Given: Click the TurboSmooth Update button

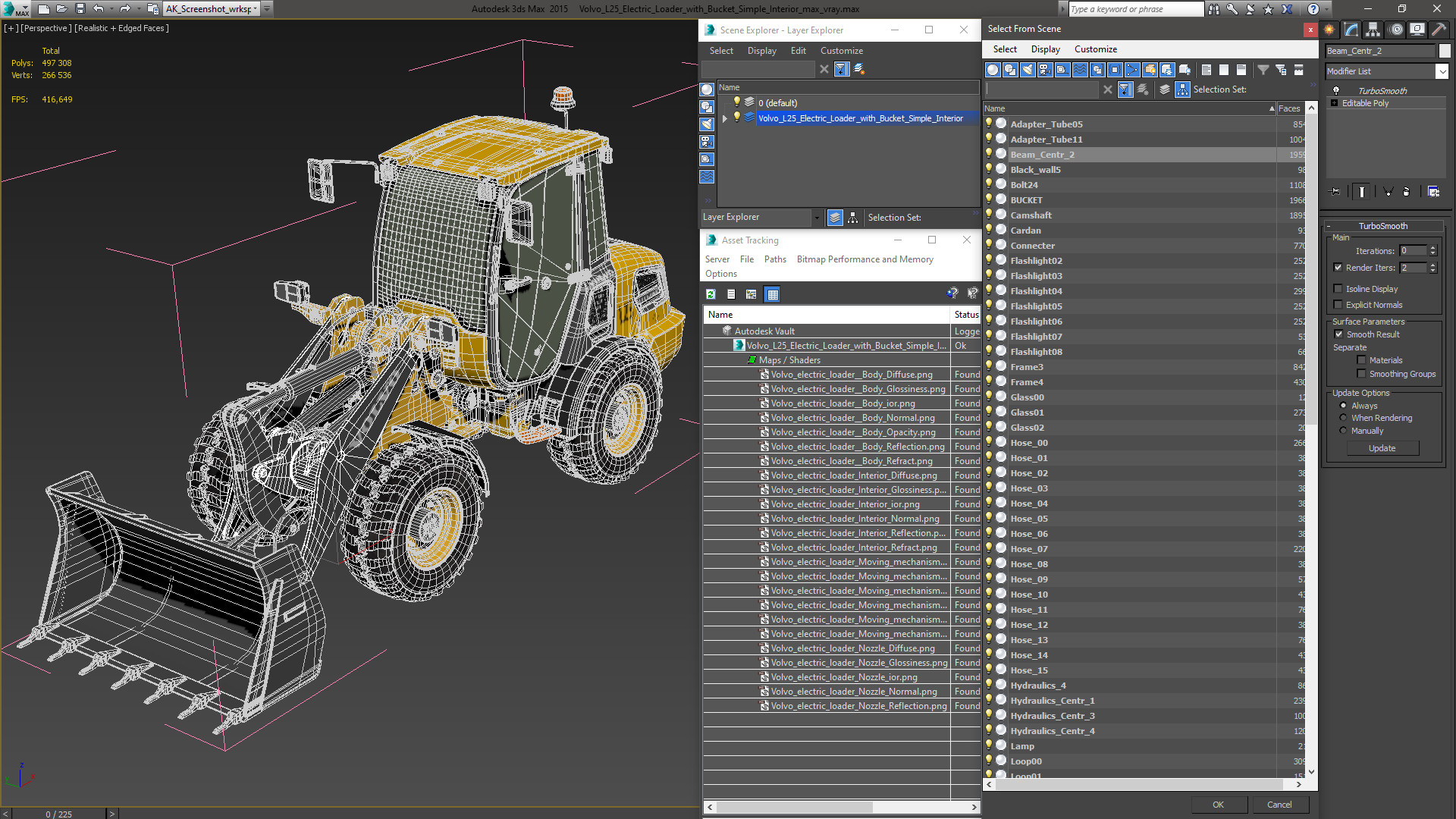Looking at the screenshot, I should point(1382,448).
